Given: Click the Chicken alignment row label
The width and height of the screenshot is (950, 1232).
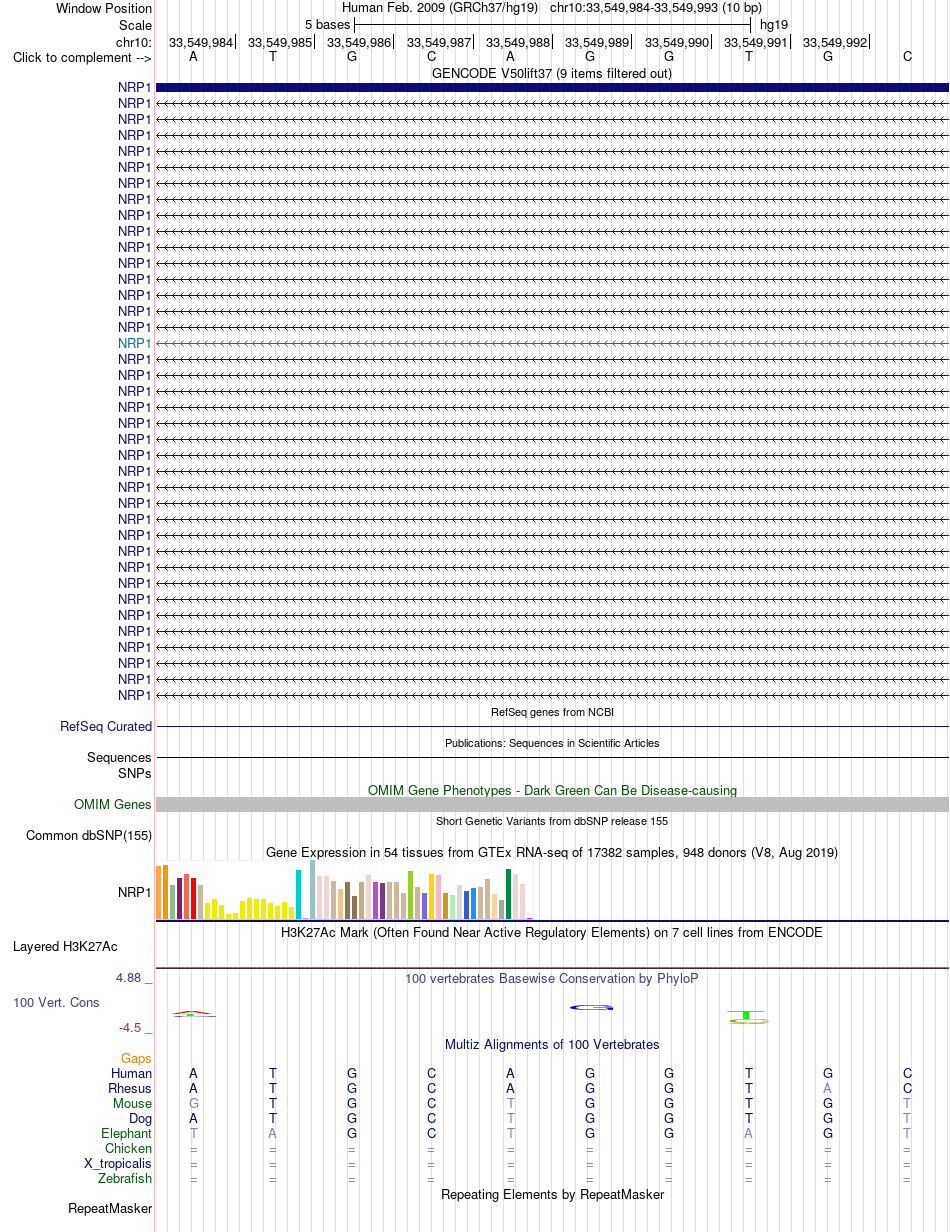Looking at the screenshot, I should [x=128, y=1148].
